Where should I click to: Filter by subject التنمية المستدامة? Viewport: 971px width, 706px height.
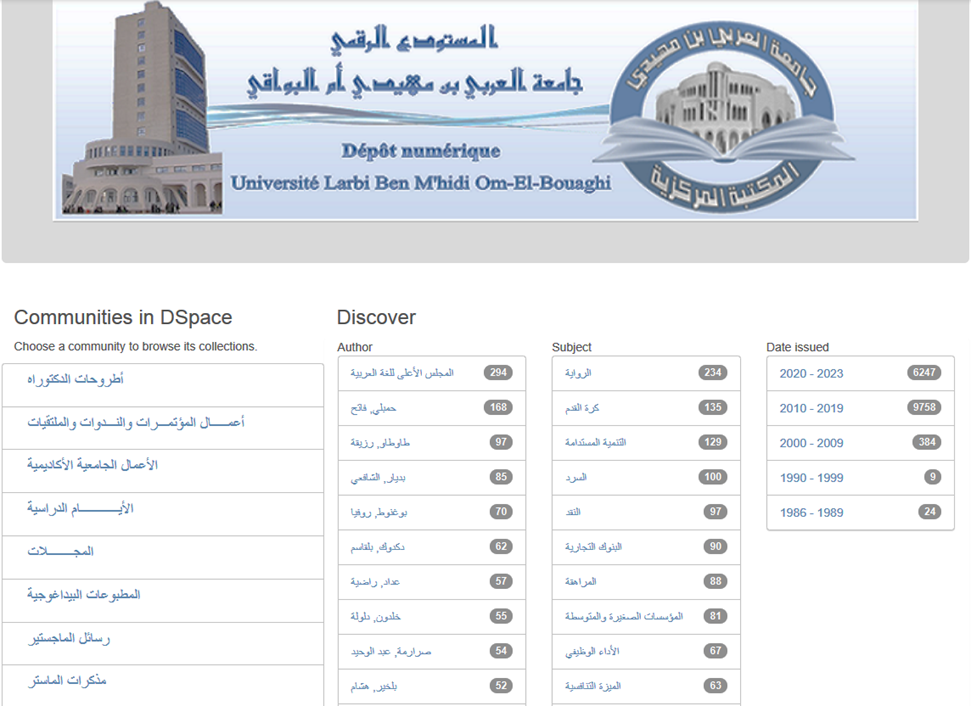pos(595,443)
